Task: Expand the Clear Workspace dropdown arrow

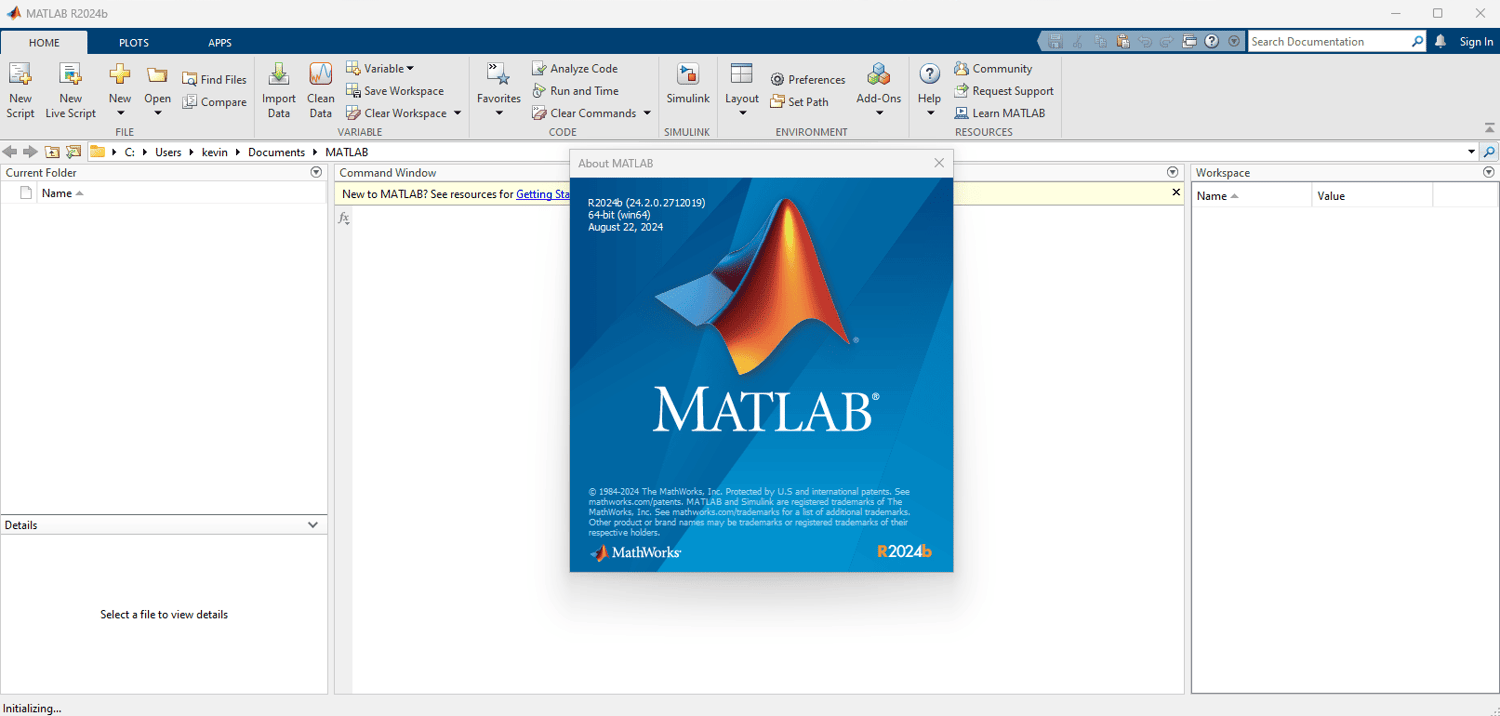Action: click(x=458, y=113)
